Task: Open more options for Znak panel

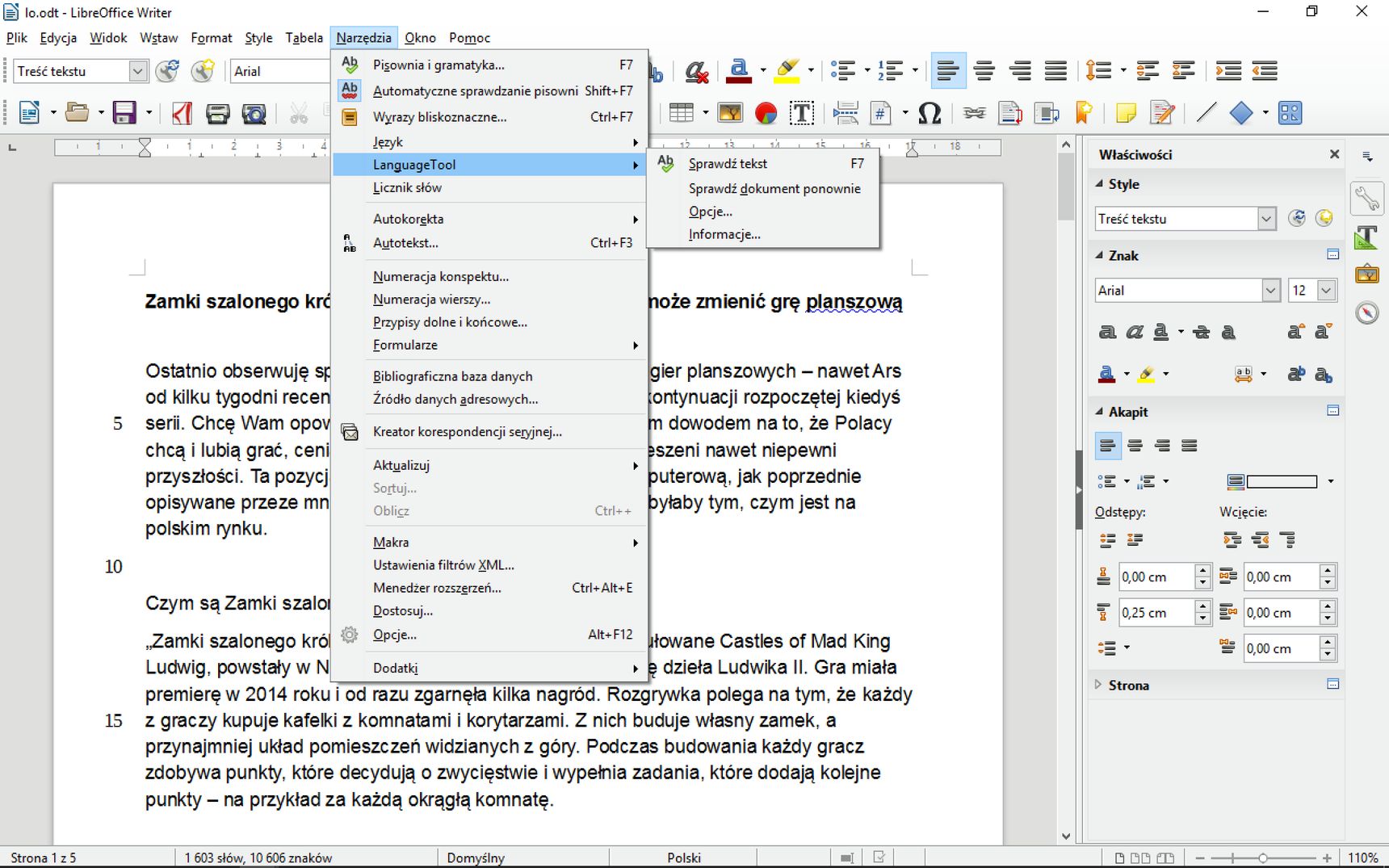Action: coord(1332,255)
